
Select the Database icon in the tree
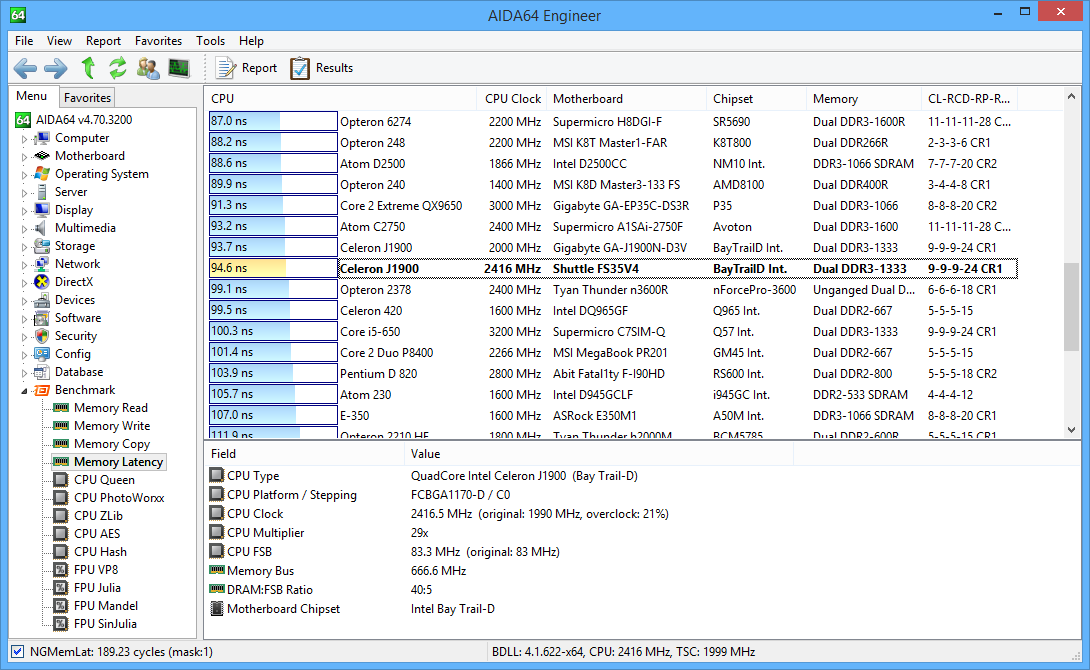(x=42, y=372)
